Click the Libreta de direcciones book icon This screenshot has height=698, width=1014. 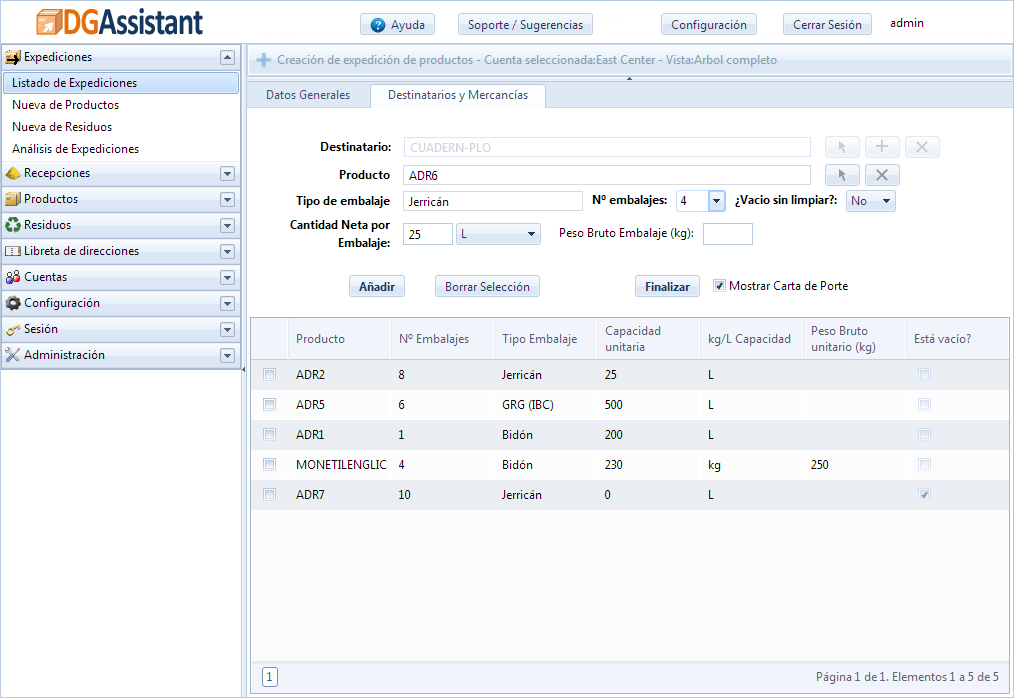point(13,251)
